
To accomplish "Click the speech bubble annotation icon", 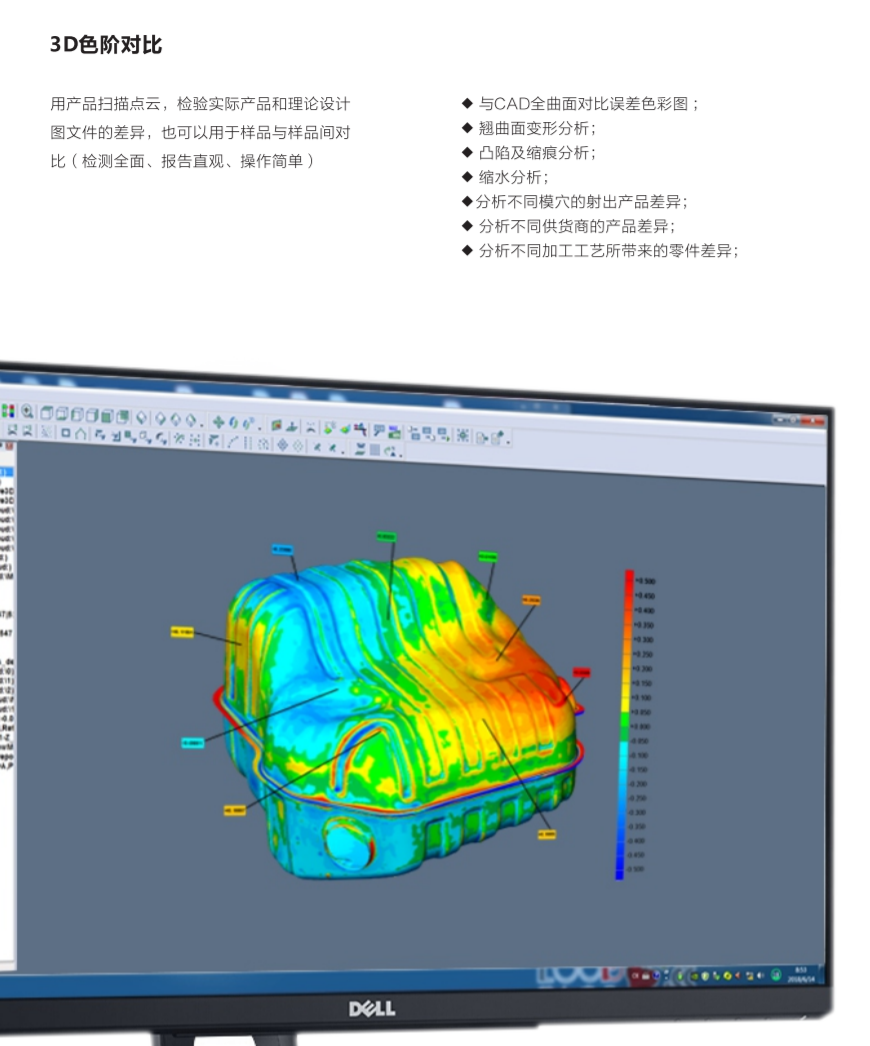I will [x=379, y=431].
